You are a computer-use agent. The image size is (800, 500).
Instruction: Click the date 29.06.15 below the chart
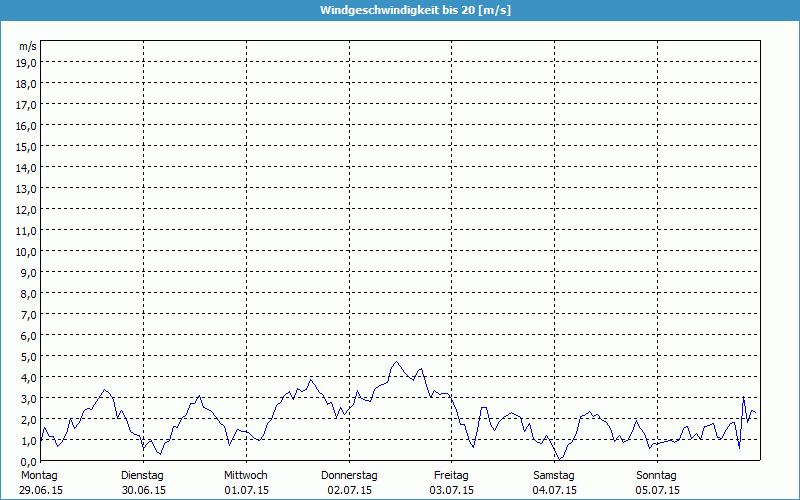point(41,490)
